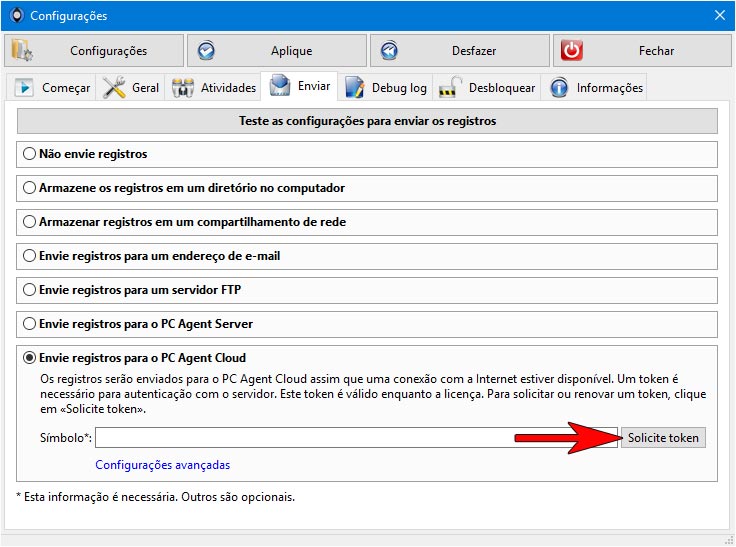This screenshot has width=736, height=547.
Task: Switch to the Geral tab
Action: (x=130, y=87)
